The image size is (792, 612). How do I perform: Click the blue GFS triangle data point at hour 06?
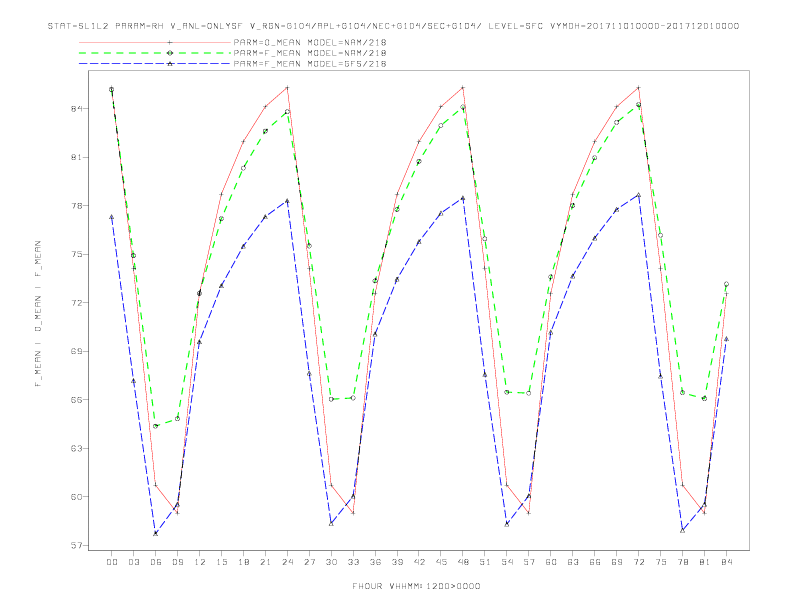click(156, 533)
